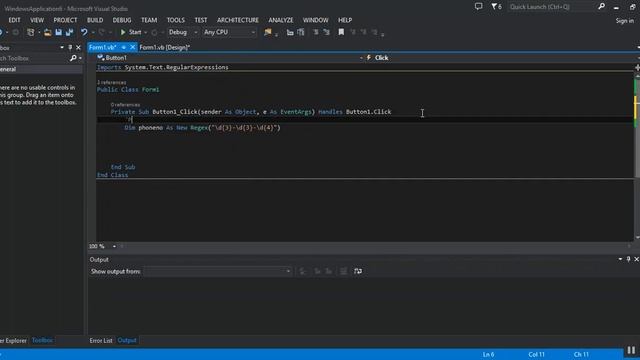Viewport: 640px width, 360px height.
Task: Close the Output panel
Action: pyautogui.click(x=636, y=259)
